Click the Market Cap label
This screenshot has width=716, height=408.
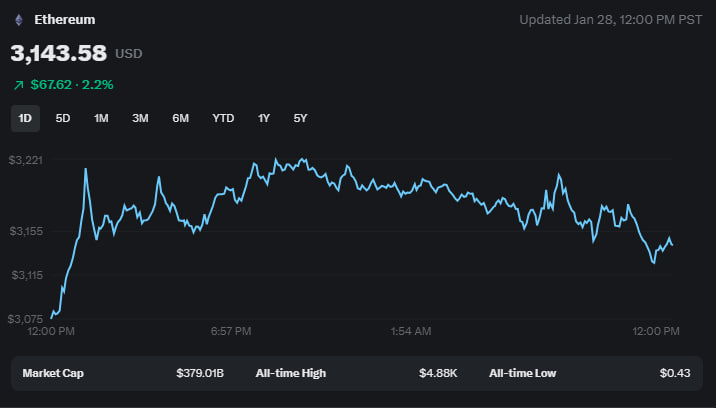pos(53,373)
